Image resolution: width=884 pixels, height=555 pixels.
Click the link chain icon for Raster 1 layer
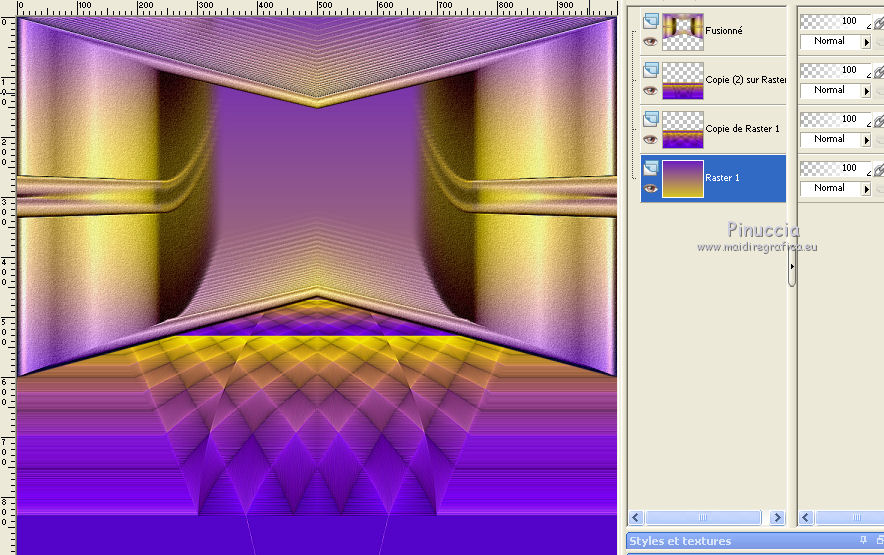click(878, 171)
